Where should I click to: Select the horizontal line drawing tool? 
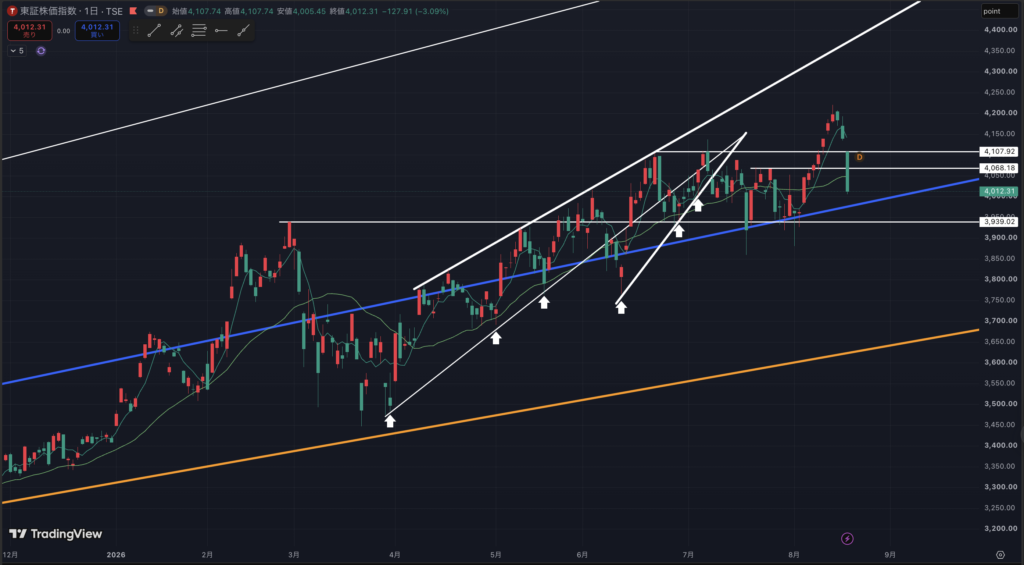(221, 31)
